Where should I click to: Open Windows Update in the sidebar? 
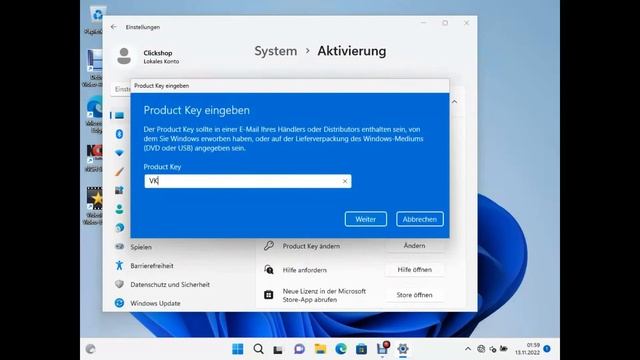click(x=155, y=303)
